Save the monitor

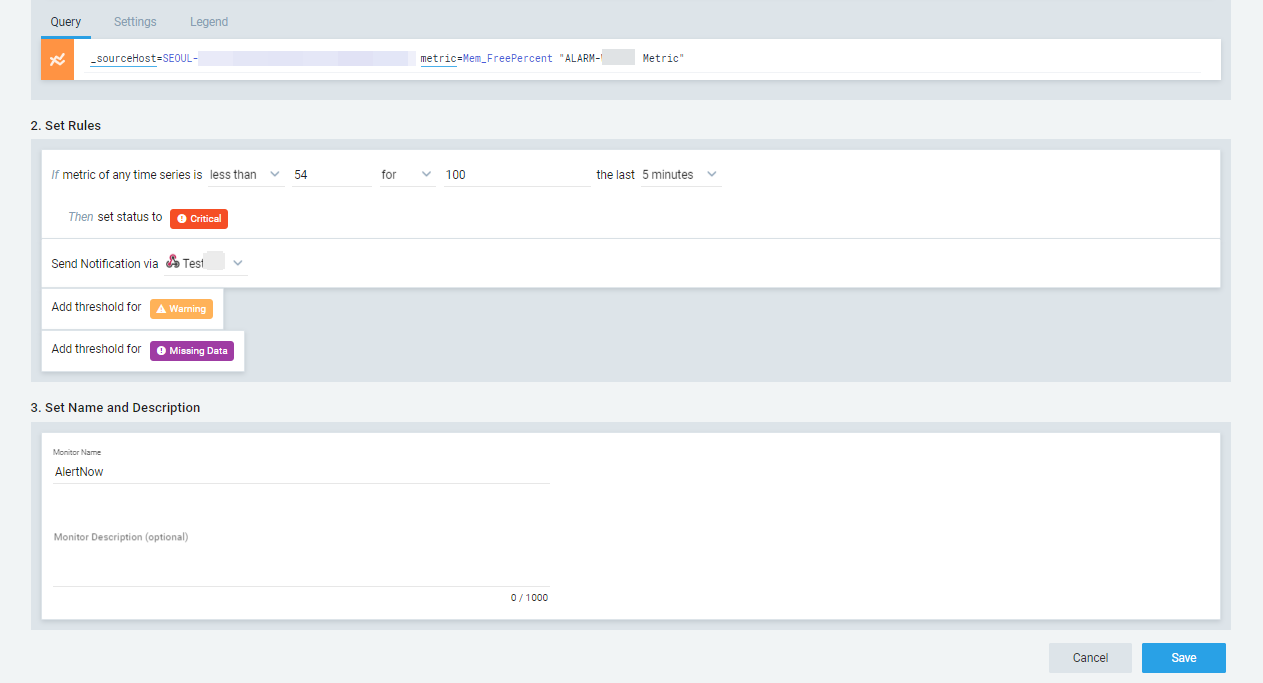tap(1183, 658)
